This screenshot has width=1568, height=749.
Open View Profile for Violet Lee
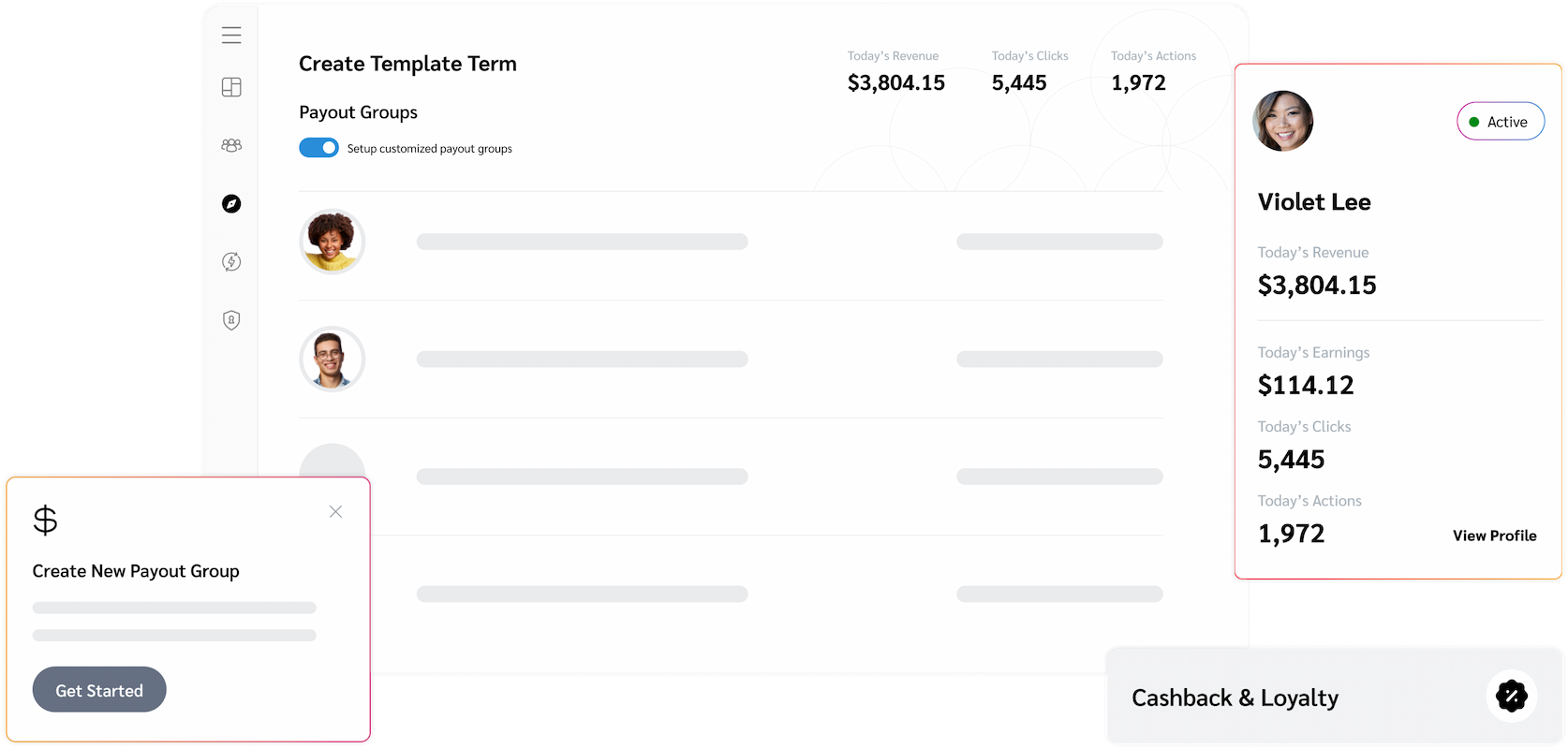pyautogui.click(x=1494, y=536)
